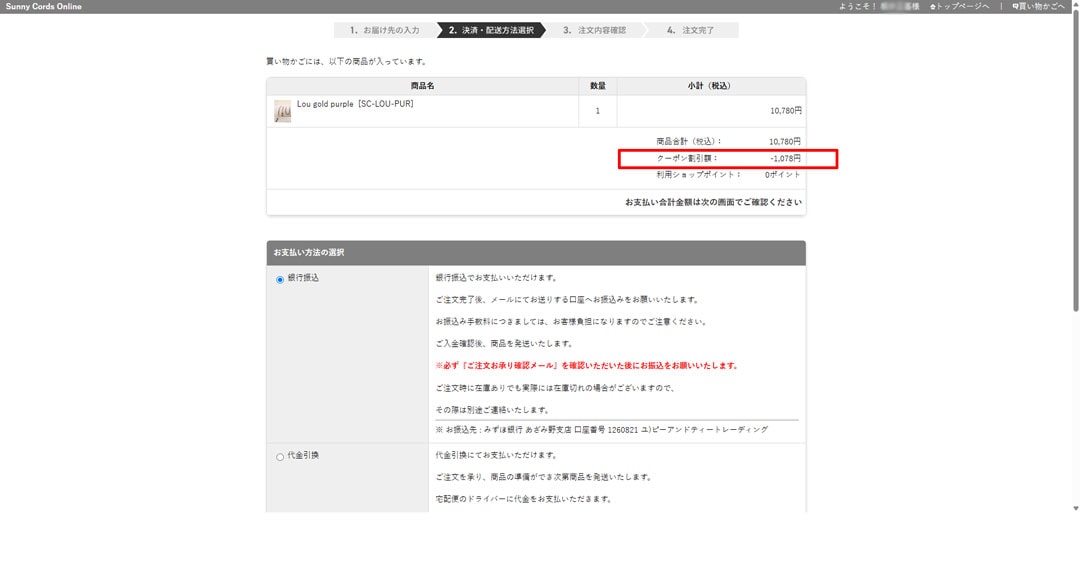Click the highlighted クーポン割引額 row
The height and width of the screenshot is (581, 1080).
[727, 158]
